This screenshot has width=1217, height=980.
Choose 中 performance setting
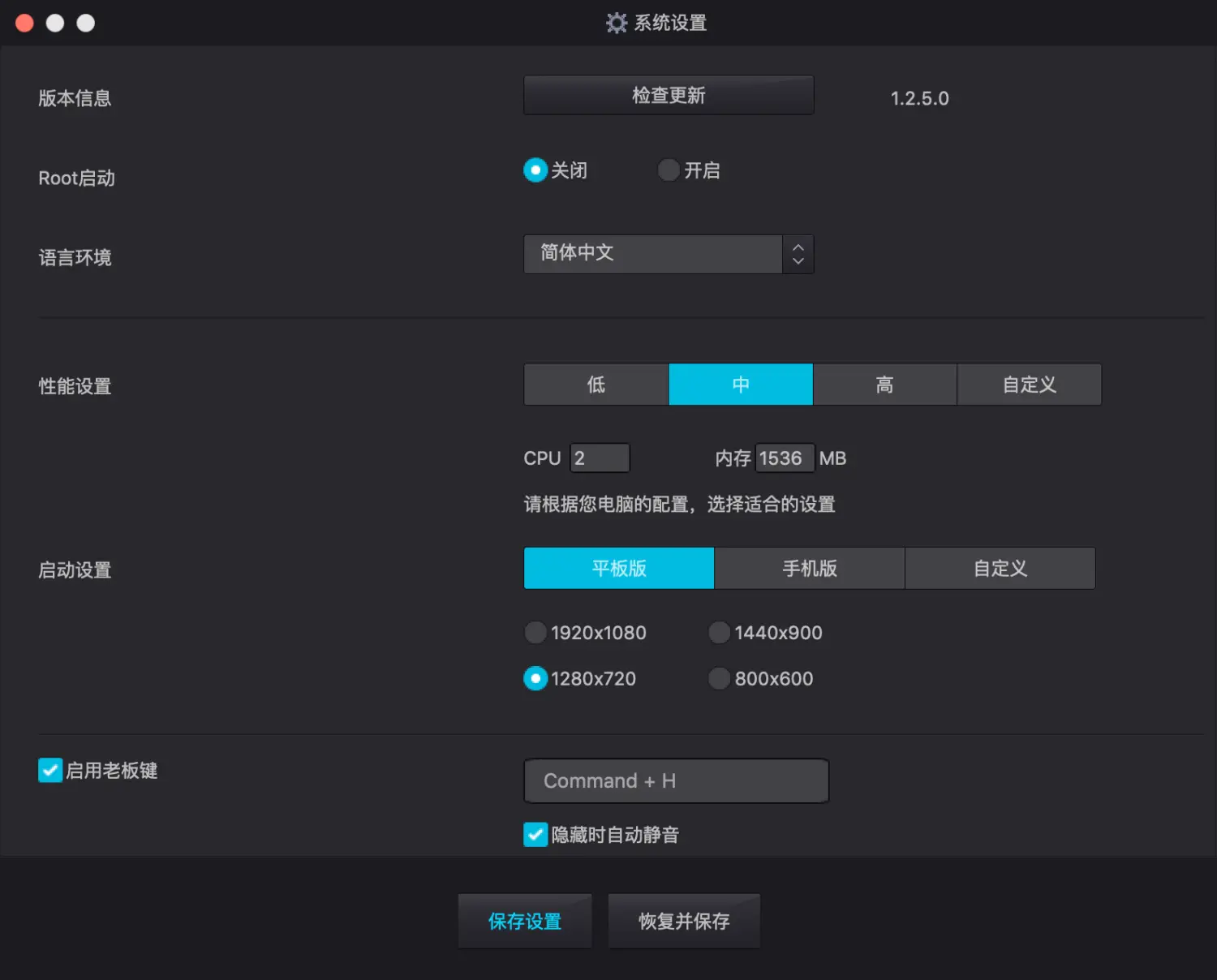coord(741,385)
